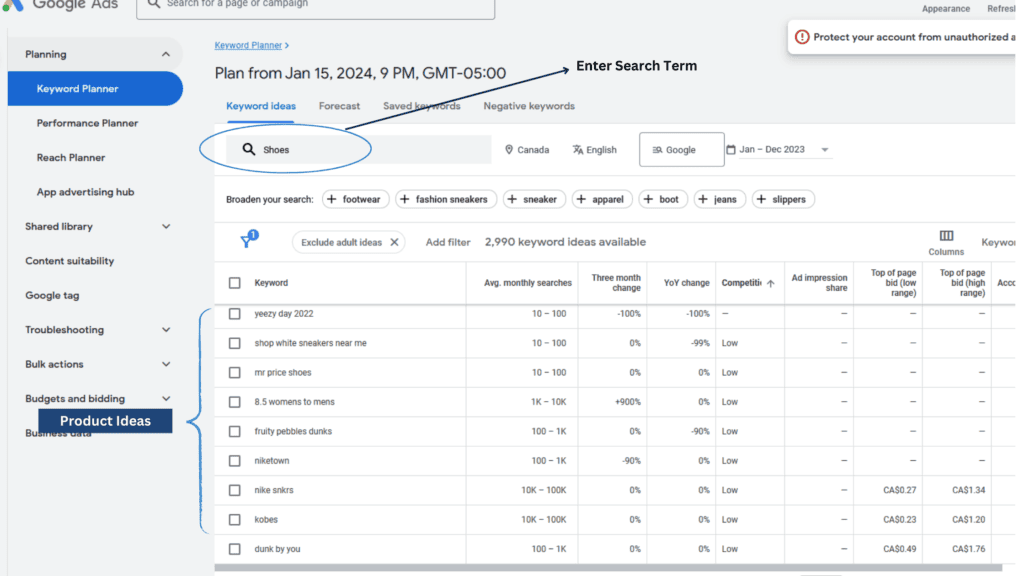Click the search magnifier icon beside Shoes

[248, 150]
